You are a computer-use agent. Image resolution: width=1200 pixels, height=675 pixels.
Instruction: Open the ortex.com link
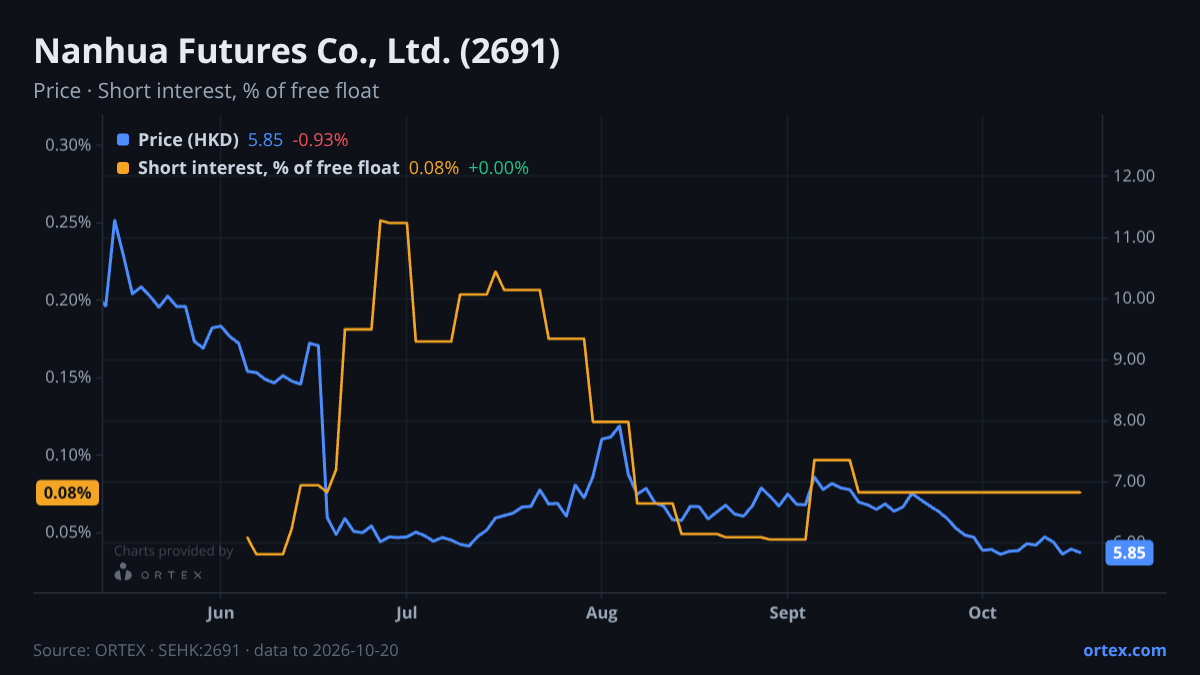click(x=1124, y=650)
